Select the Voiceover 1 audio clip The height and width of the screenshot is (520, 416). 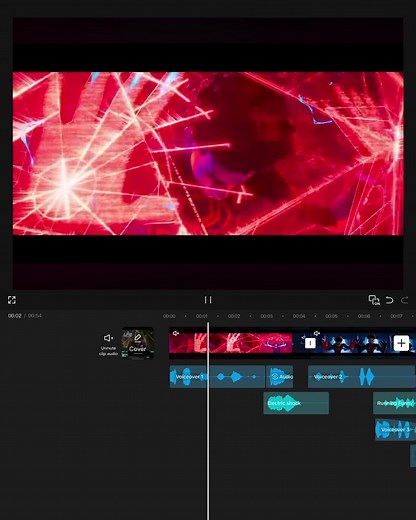coord(217,377)
